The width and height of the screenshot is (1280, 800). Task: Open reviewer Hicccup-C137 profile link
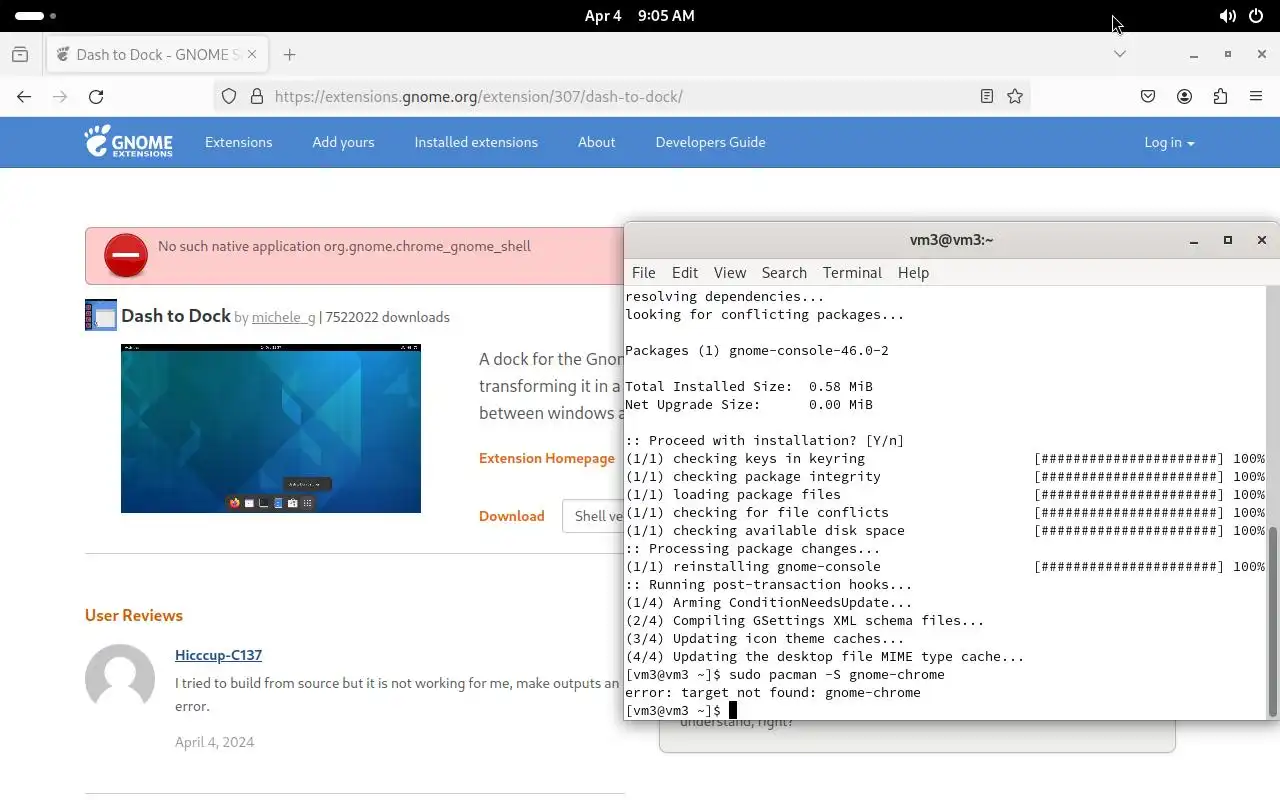pyautogui.click(x=218, y=655)
